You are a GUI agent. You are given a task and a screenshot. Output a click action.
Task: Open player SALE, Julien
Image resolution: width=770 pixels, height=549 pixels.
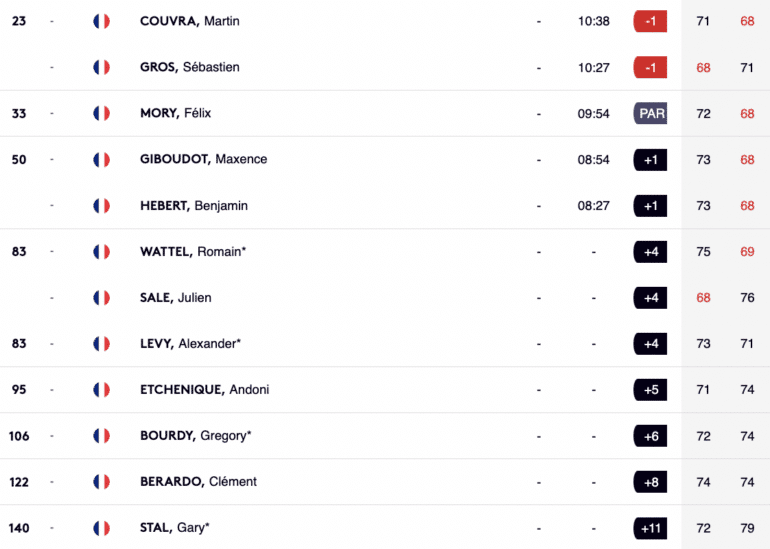pos(176,298)
